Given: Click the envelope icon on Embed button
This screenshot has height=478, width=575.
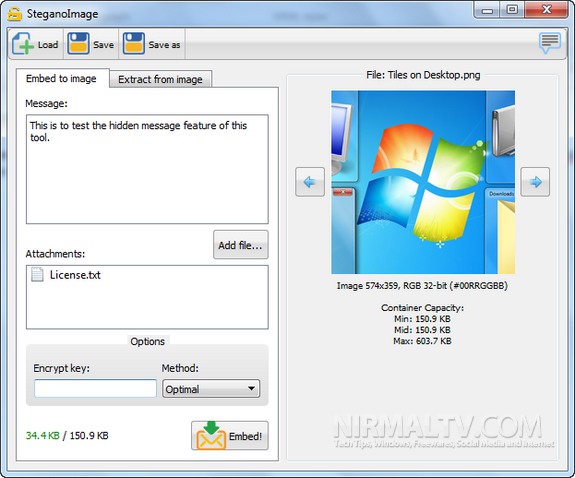Looking at the screenshot, I should point(211,436).
